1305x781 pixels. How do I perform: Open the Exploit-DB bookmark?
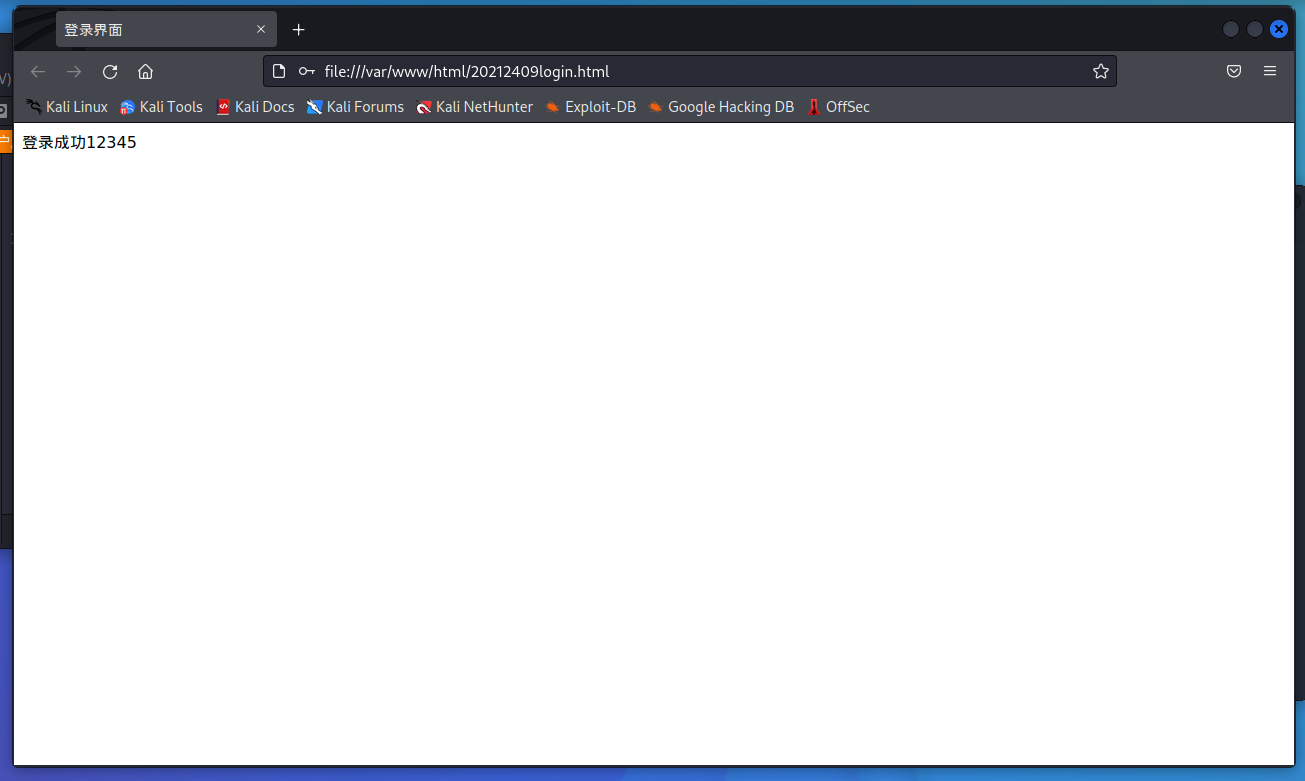(x=590, y=107)
